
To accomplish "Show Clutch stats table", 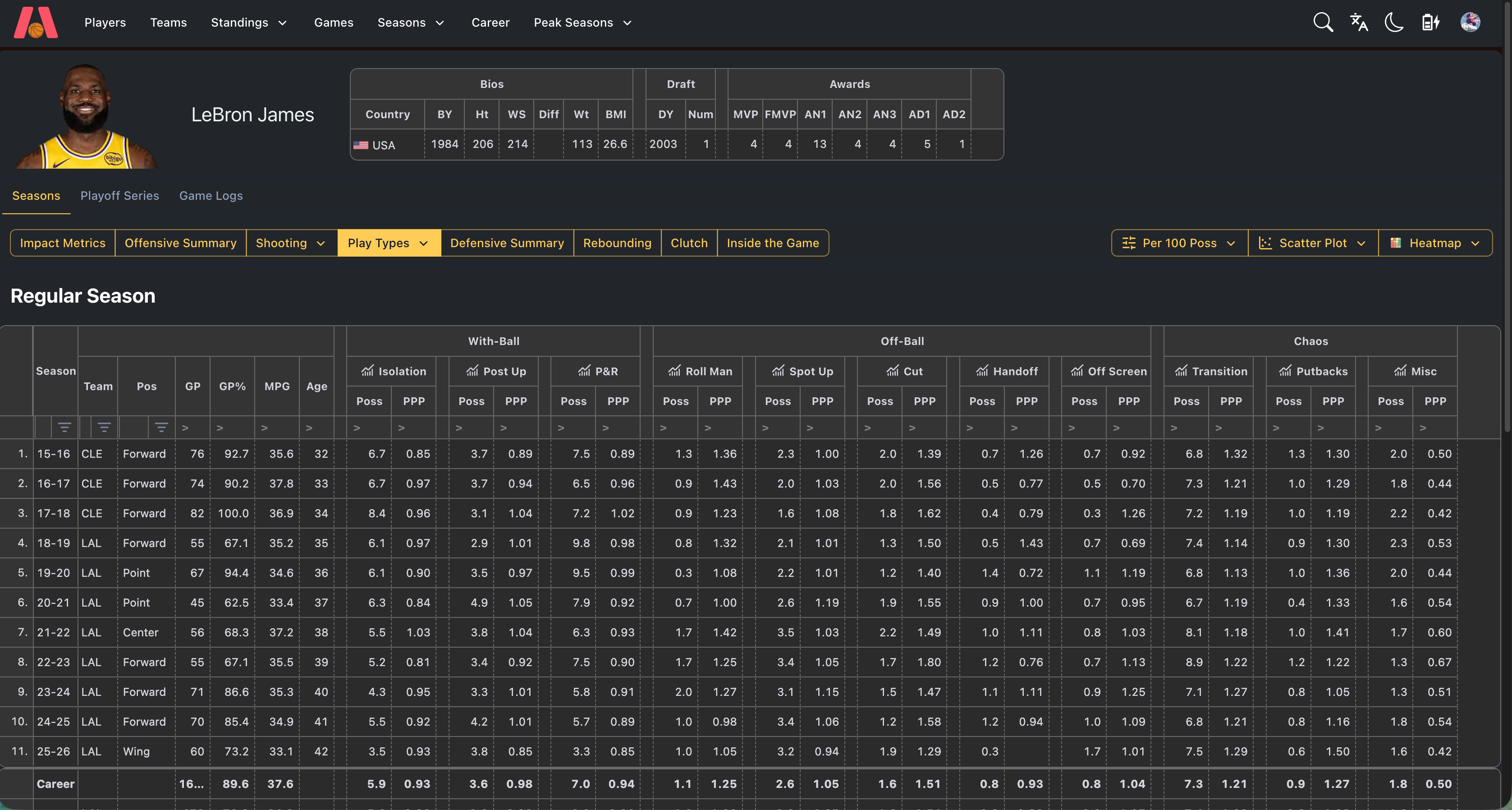I will (x=689, y=243).
